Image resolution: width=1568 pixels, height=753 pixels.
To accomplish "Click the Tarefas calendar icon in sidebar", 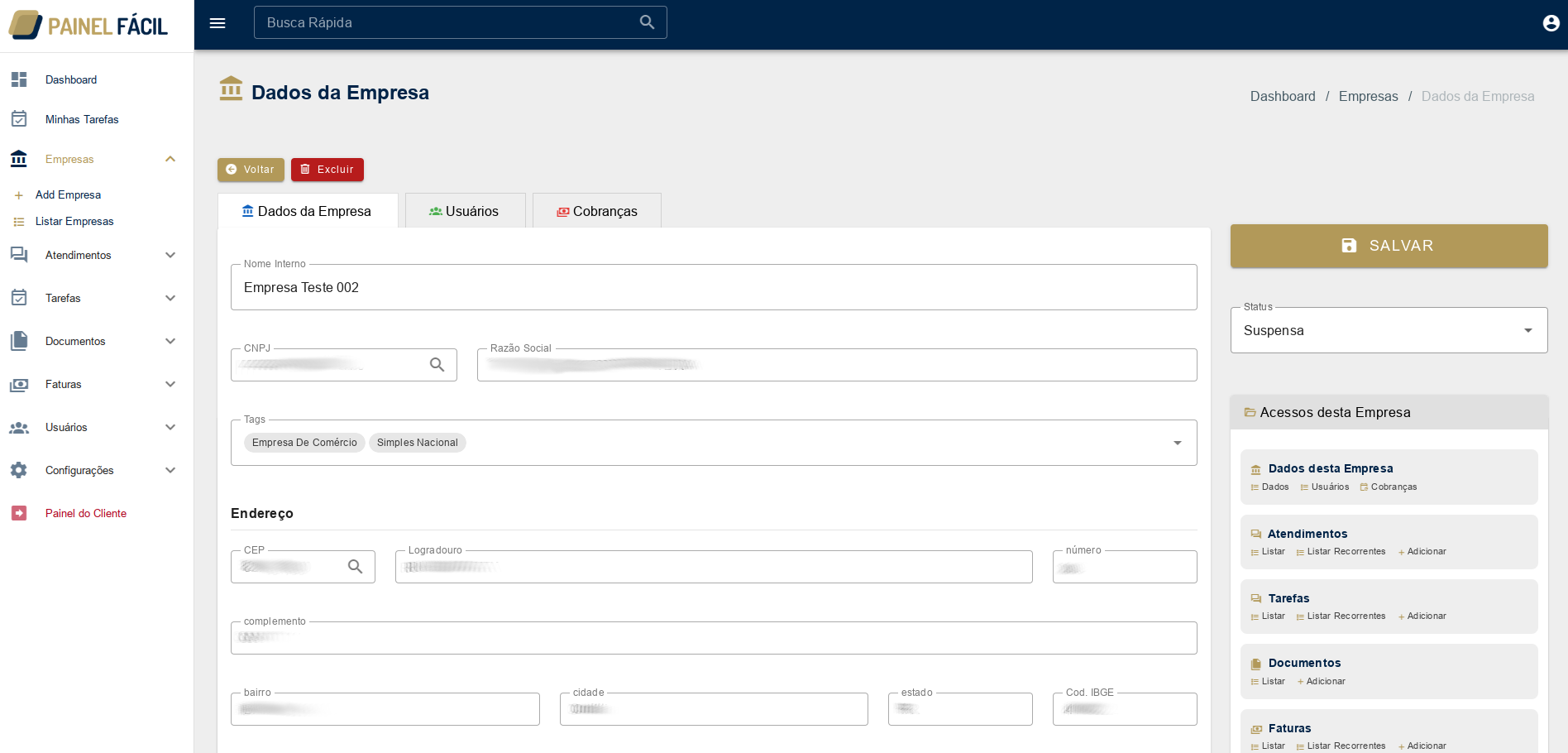I will (x=19, y=298).
